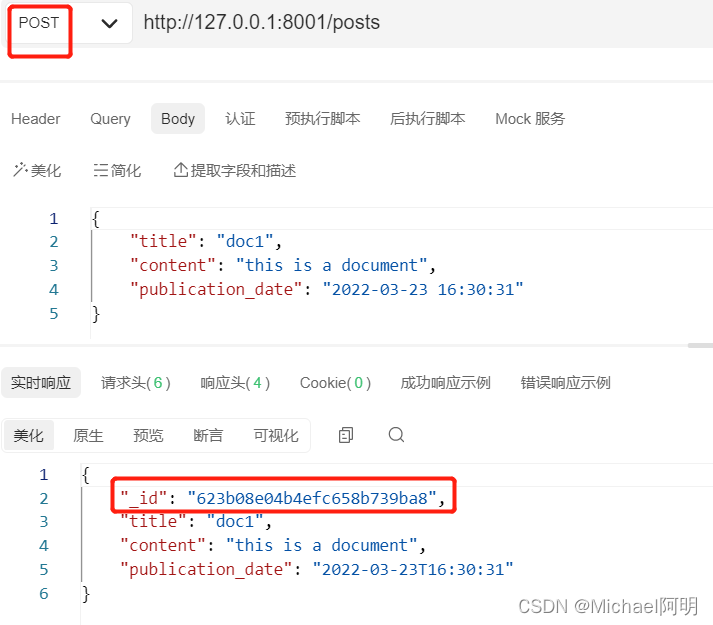Viewport: 713px width, 625px height.
Task: Click "2022-03-23 16:30:31" in request body
Action: [x=423, y=290]
